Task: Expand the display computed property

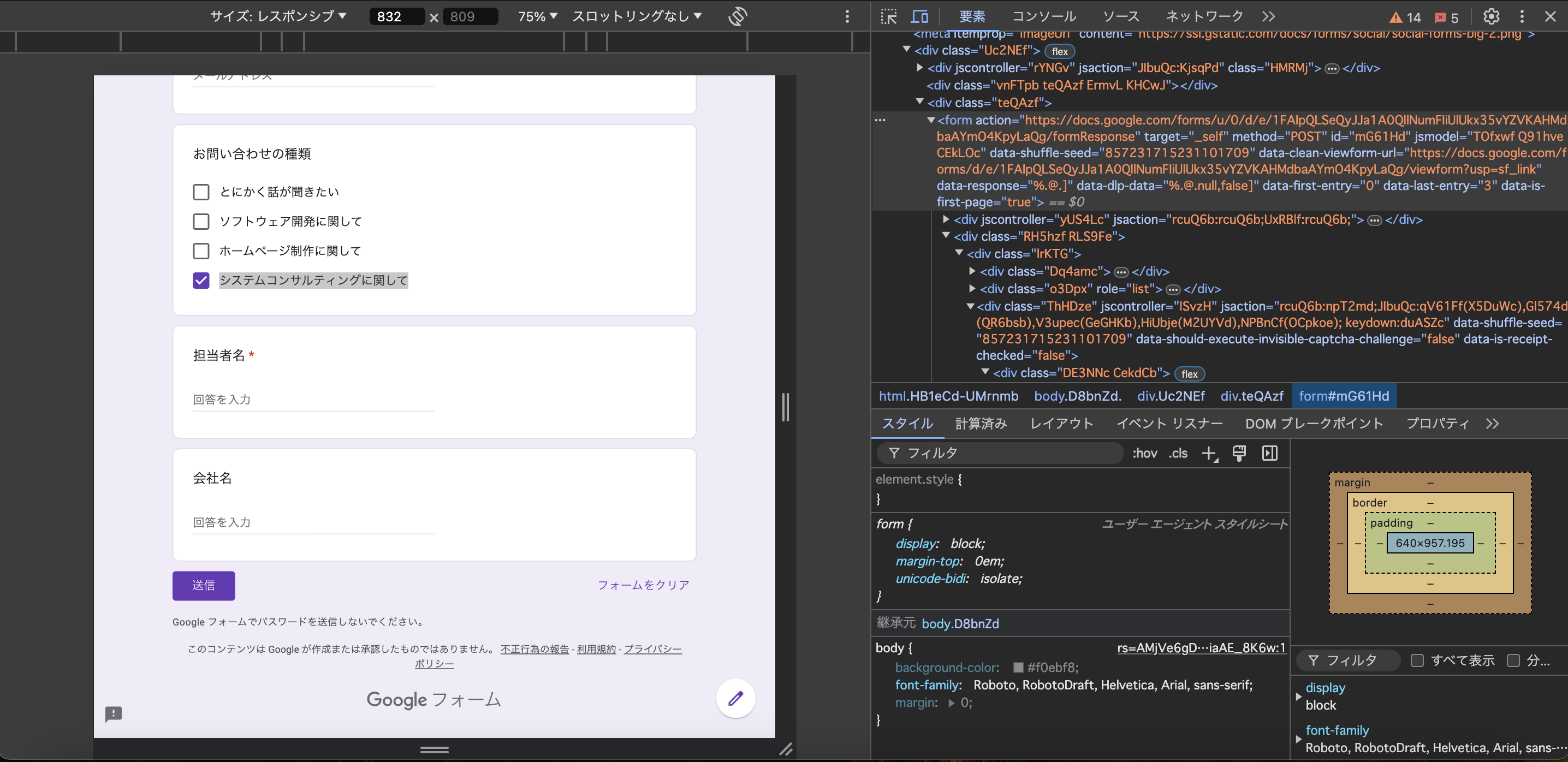Action: (1298, 696)
